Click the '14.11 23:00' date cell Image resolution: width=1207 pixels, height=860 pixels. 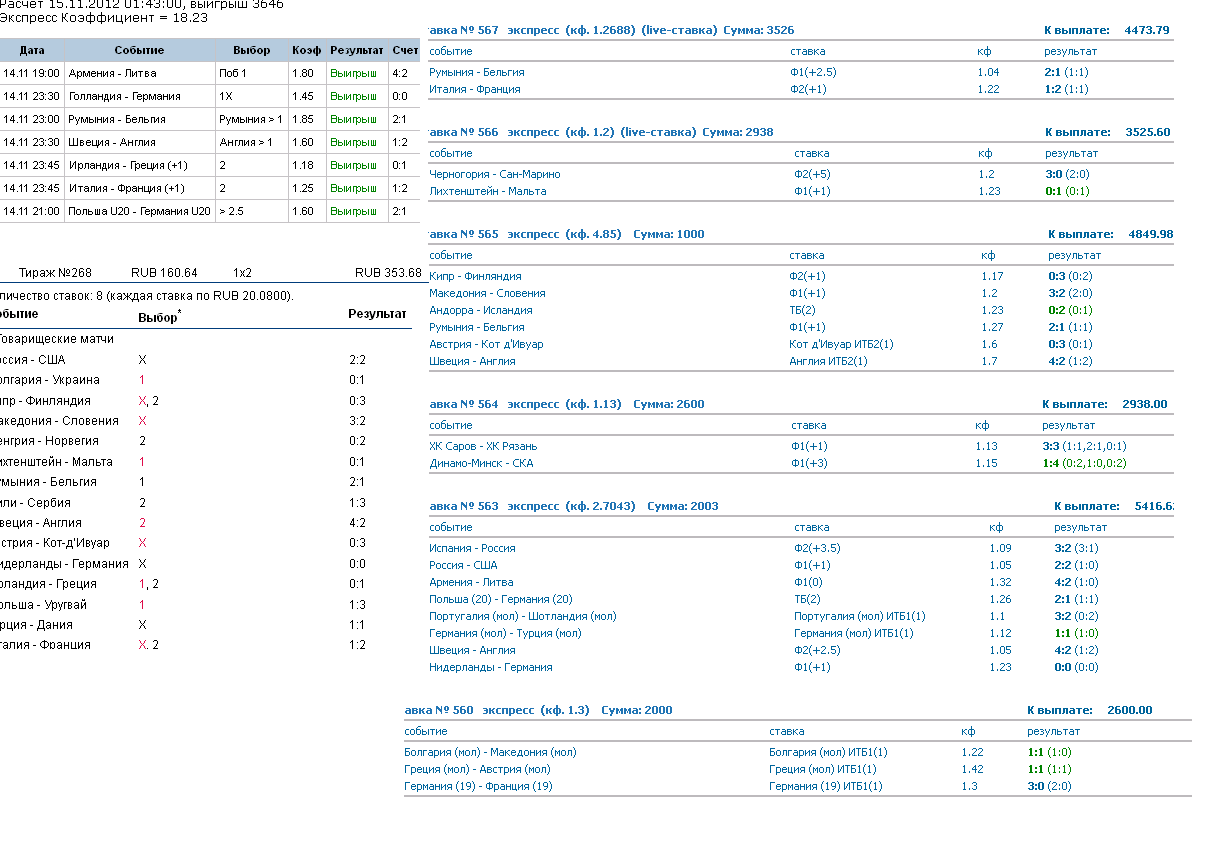tap(32, 119)
